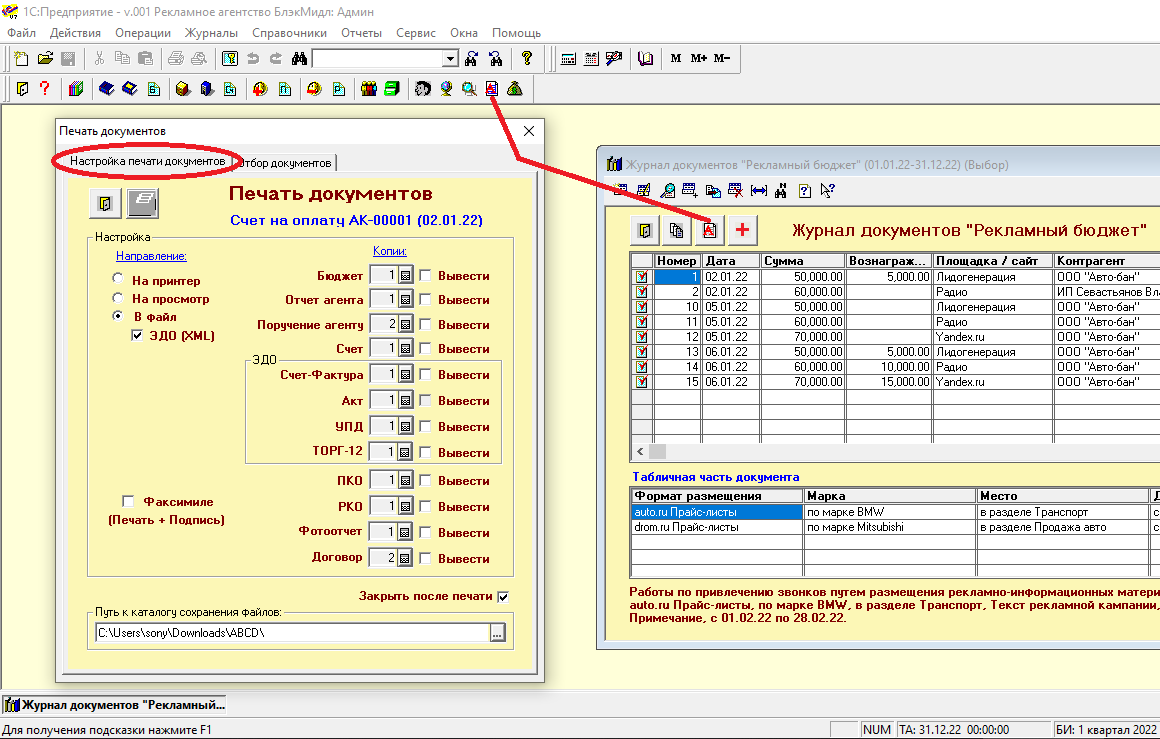Click the printer icon button in print dialog
Screen dimensions: 1160x739
coord(144,202)
